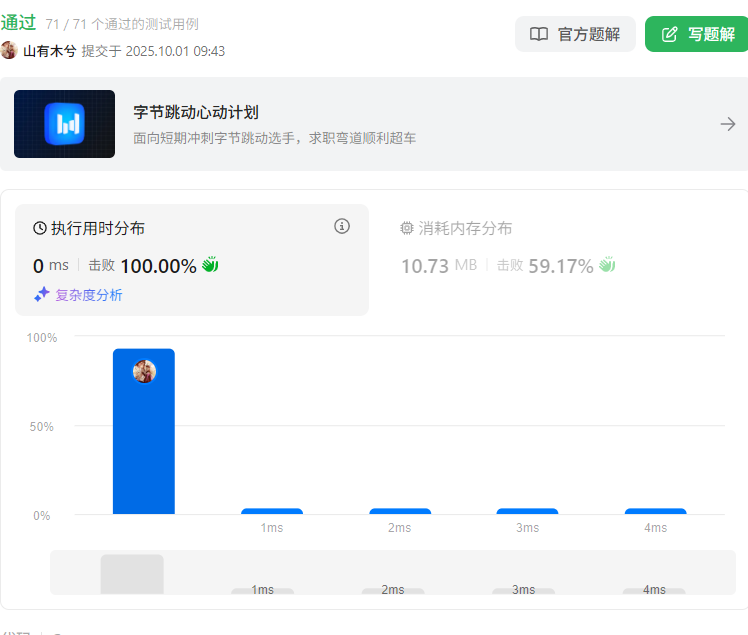Click the 4ms bar in the chart
Viewport: 748px width, 635px height.
click(x=655, y=511)
